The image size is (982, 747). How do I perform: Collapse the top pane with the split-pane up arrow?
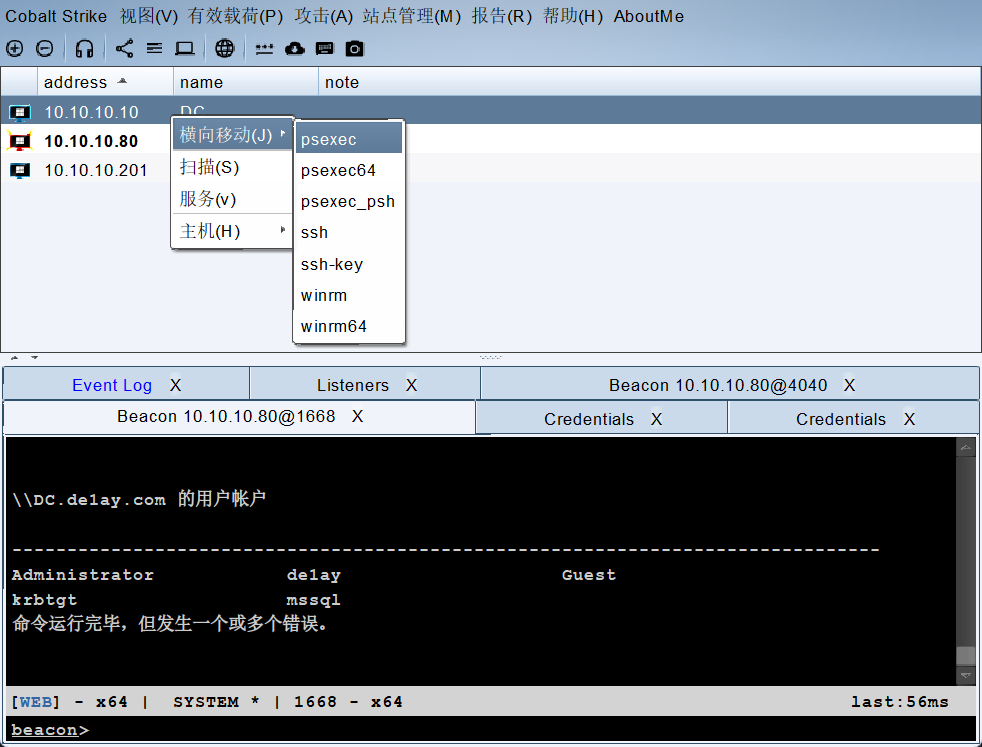click(x=15, y=358)
